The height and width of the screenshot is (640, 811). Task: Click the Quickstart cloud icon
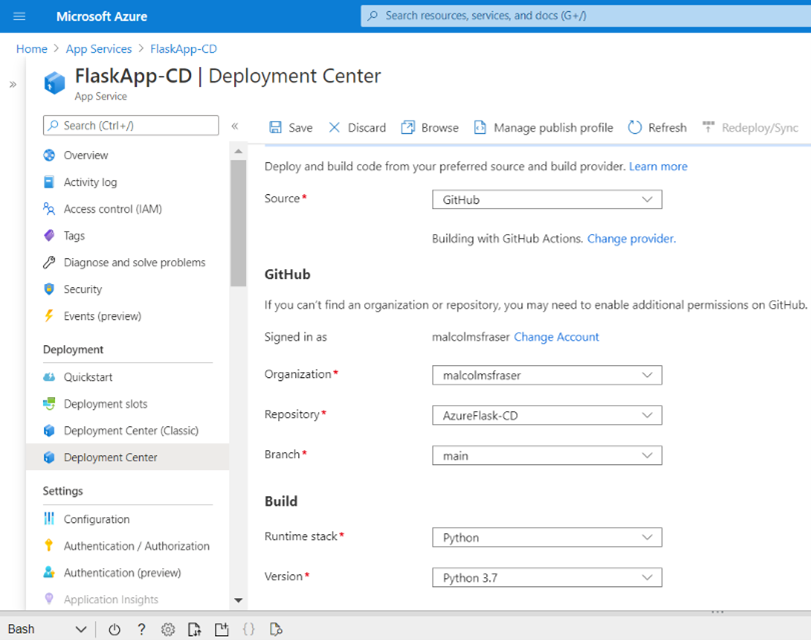pyautogui.click(x=49, y=377)
